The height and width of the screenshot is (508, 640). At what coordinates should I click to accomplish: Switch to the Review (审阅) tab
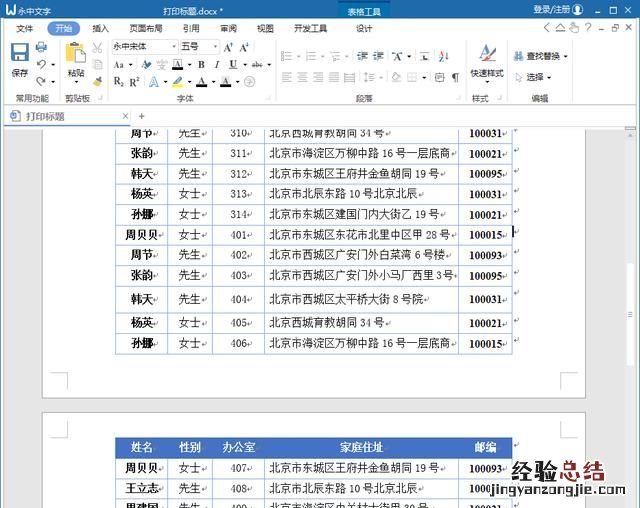click(229, 28)
